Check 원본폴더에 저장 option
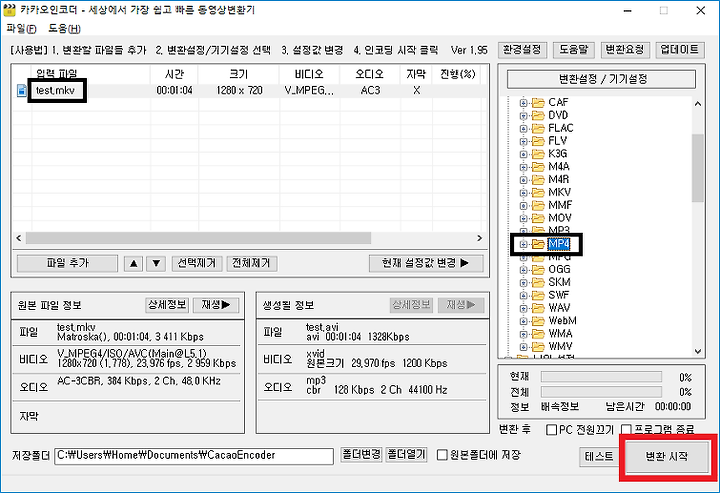Image resolution: width=720 pixels, height=493 pixels. coord(442,455)
